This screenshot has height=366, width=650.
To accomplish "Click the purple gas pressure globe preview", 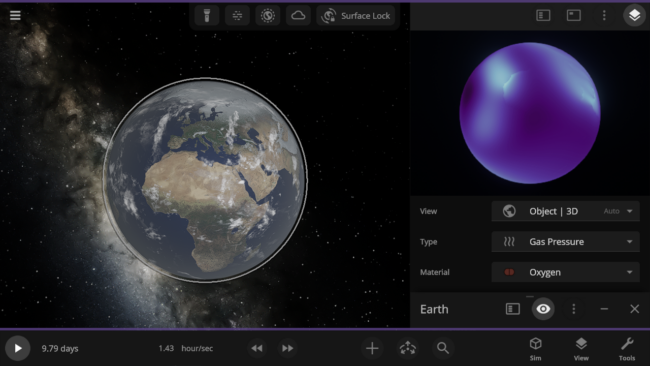I will [x=530, y=113].
